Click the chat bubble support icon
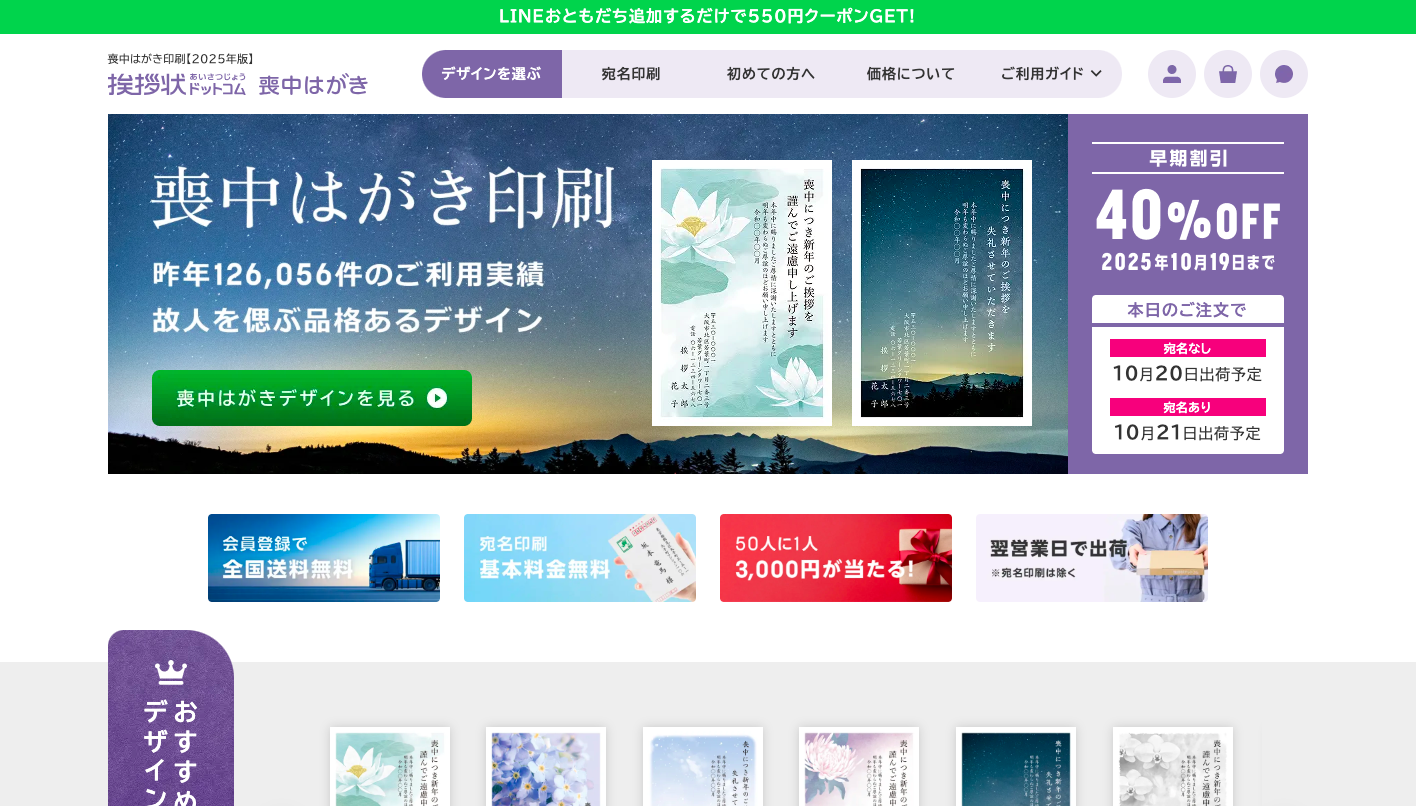Image resolution: width=1416 pixels, height=806 pixels. pos(1284,74)
